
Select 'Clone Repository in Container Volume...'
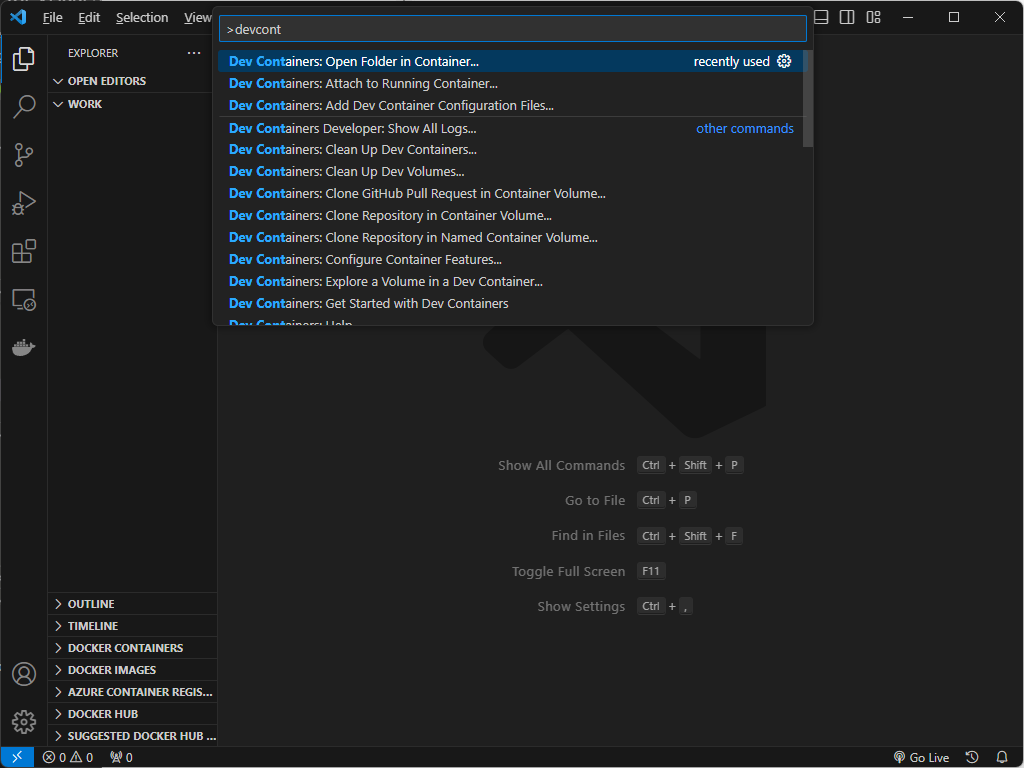click(510, 216)
